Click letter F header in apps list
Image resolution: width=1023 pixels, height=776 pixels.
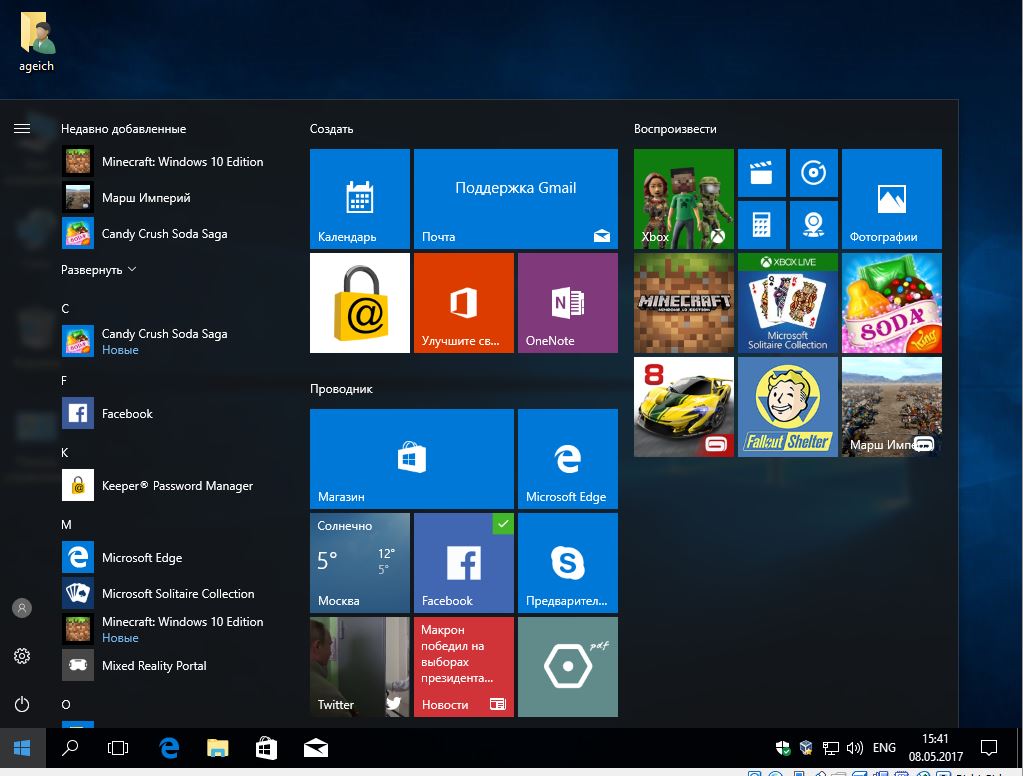[64, 380]
